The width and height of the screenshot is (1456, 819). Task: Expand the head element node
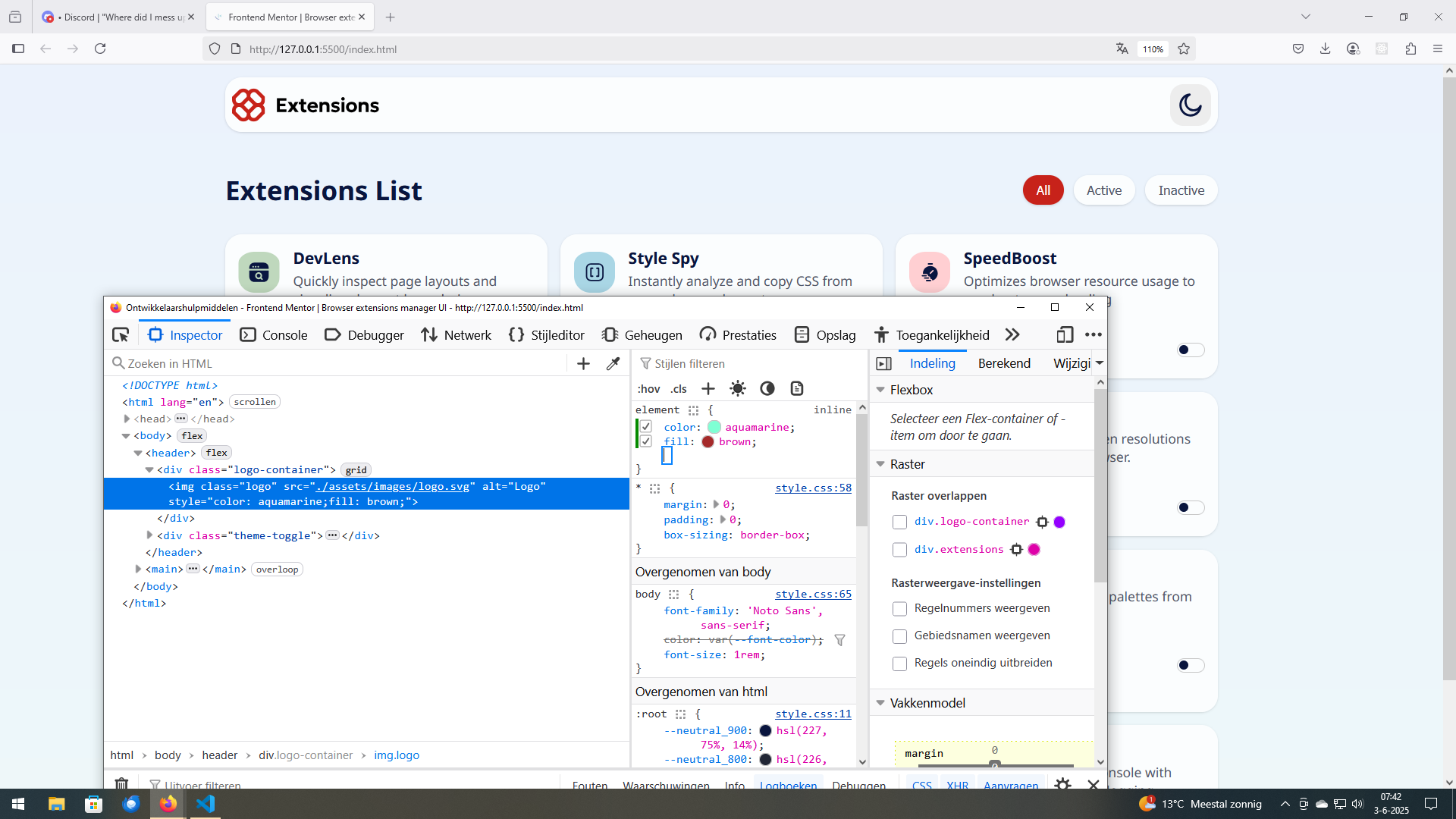(x=127, y=419)
